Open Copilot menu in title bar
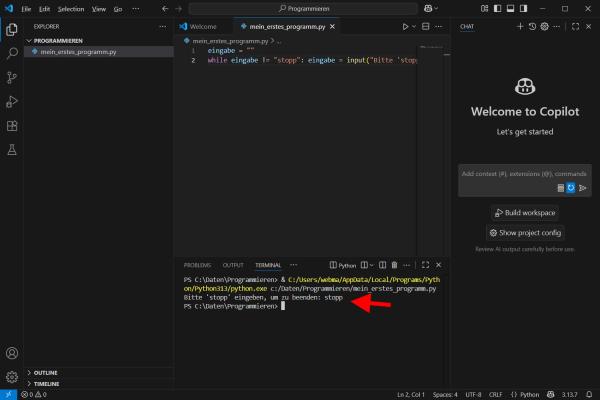This screenshot has width=600, height=400. click(430, 8)
